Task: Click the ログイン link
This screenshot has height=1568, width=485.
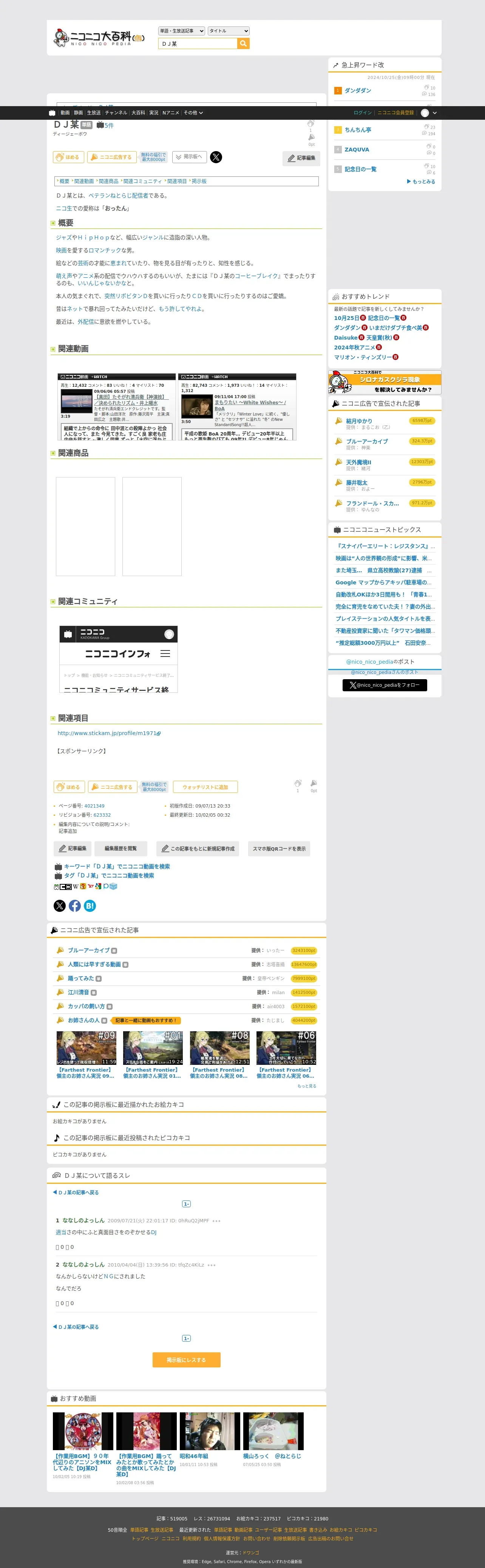Action: point(363,113)
